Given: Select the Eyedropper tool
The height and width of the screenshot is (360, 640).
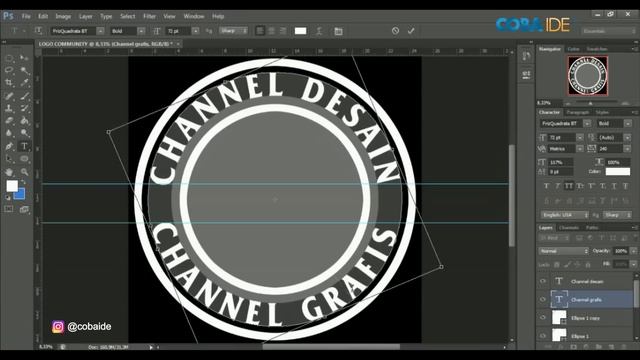Looking at the screenshot, I should (24, 83).
